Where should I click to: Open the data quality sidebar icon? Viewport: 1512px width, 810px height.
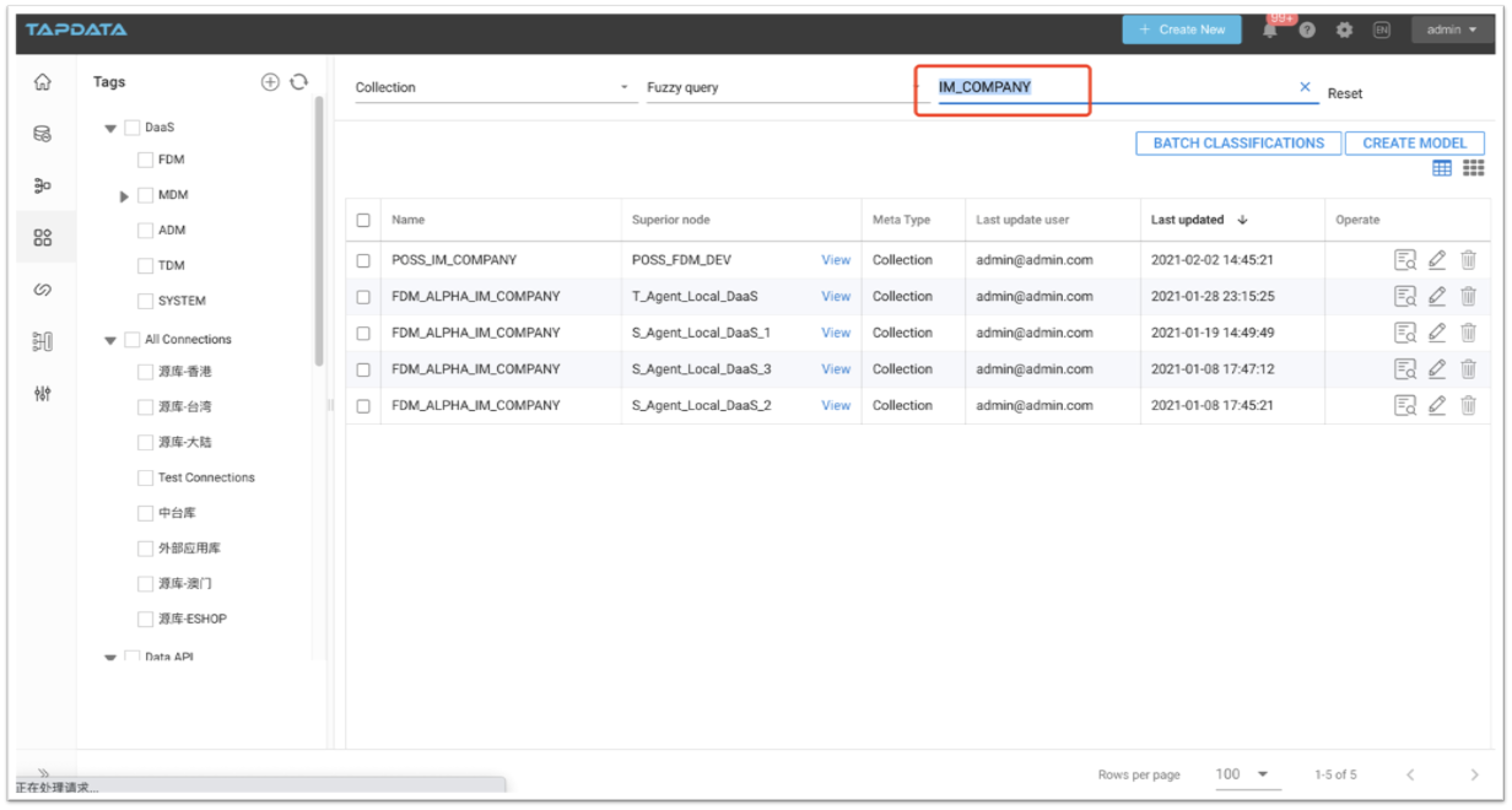coord(42,341)
